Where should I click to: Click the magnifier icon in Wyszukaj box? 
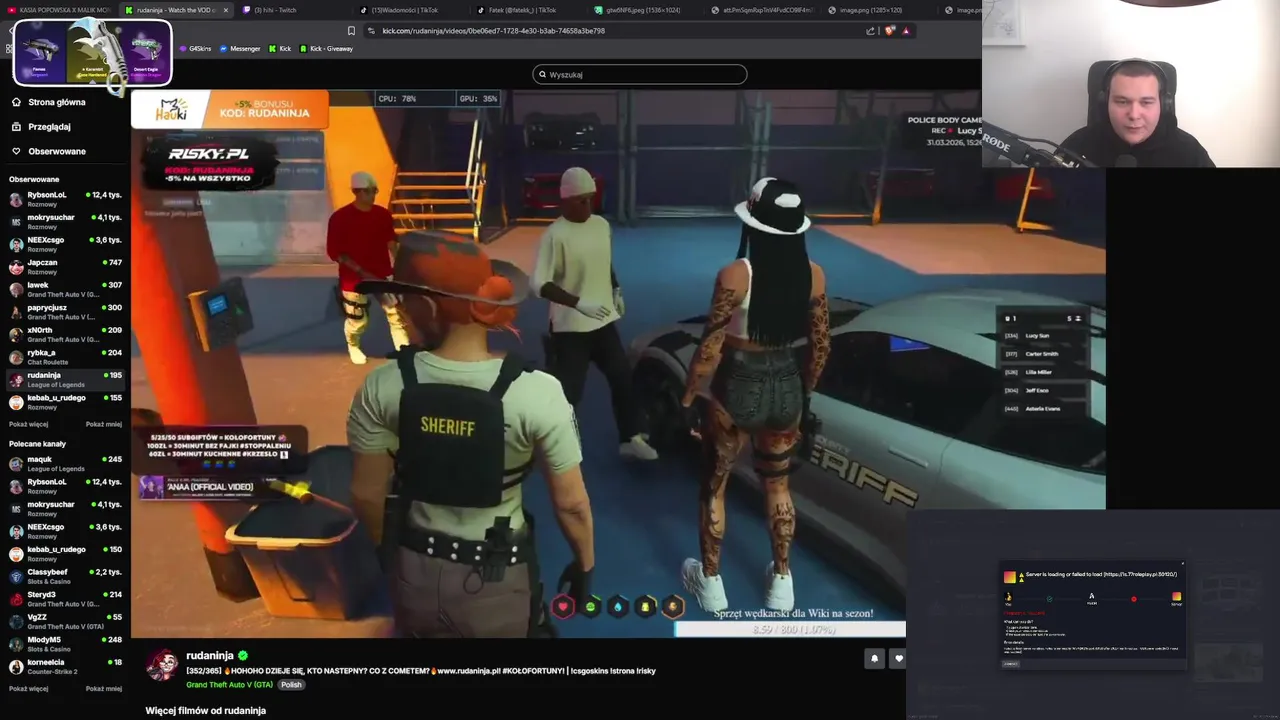(x=542, y=74)
